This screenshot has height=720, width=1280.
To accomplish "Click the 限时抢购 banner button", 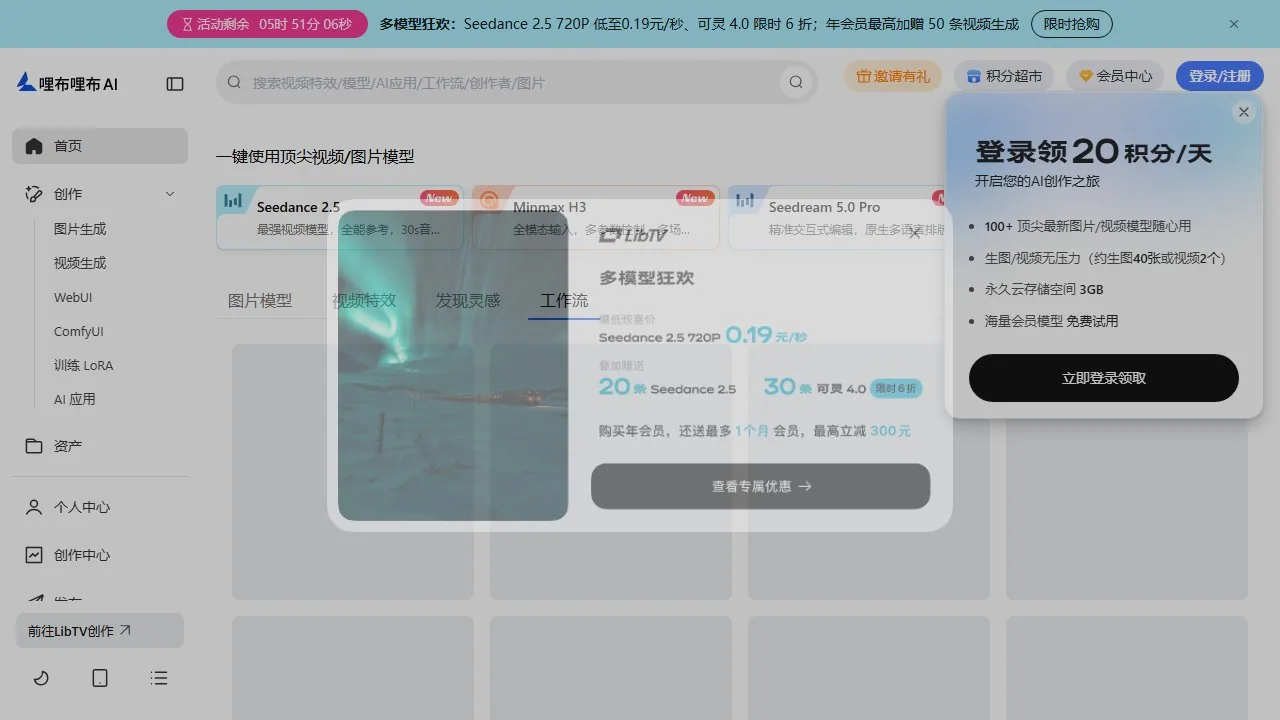I will [1072, 24].
